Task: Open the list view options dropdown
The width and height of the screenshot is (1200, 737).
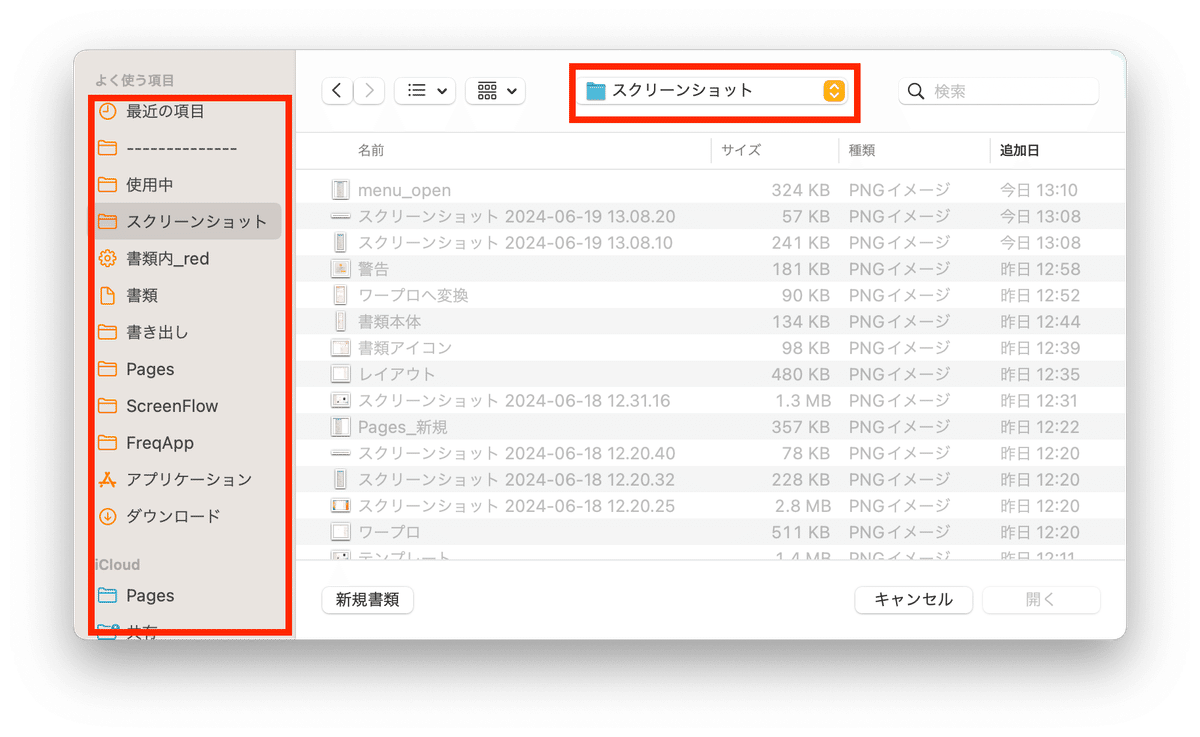Action: 425,91
